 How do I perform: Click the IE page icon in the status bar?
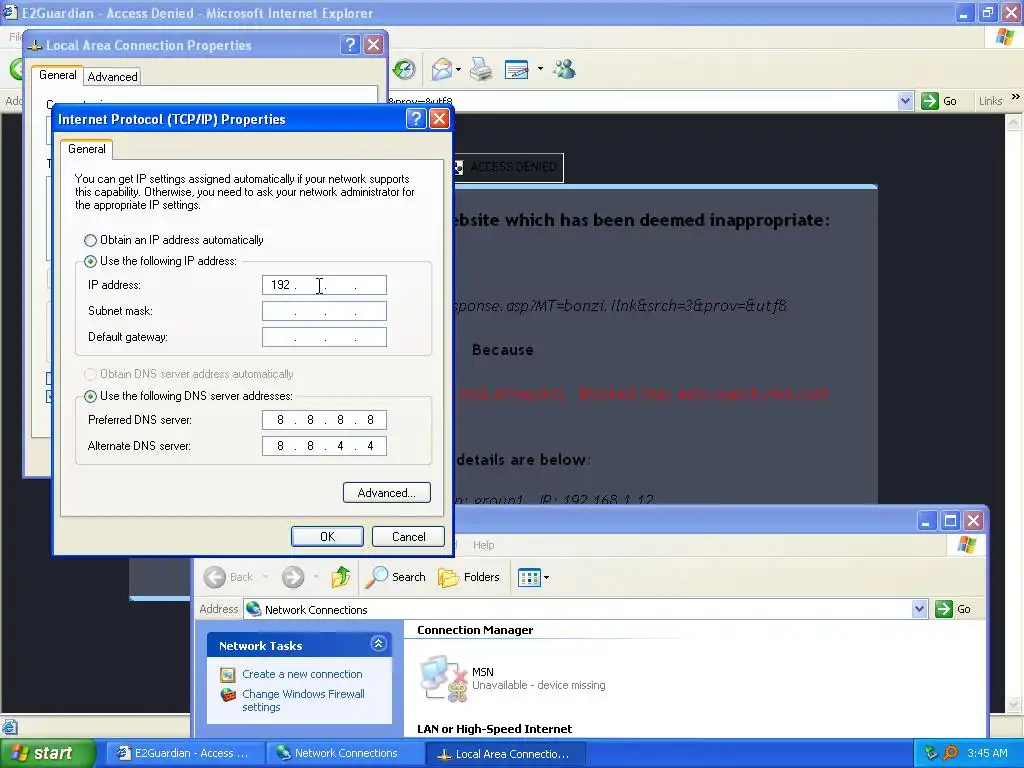pos(9,726)
